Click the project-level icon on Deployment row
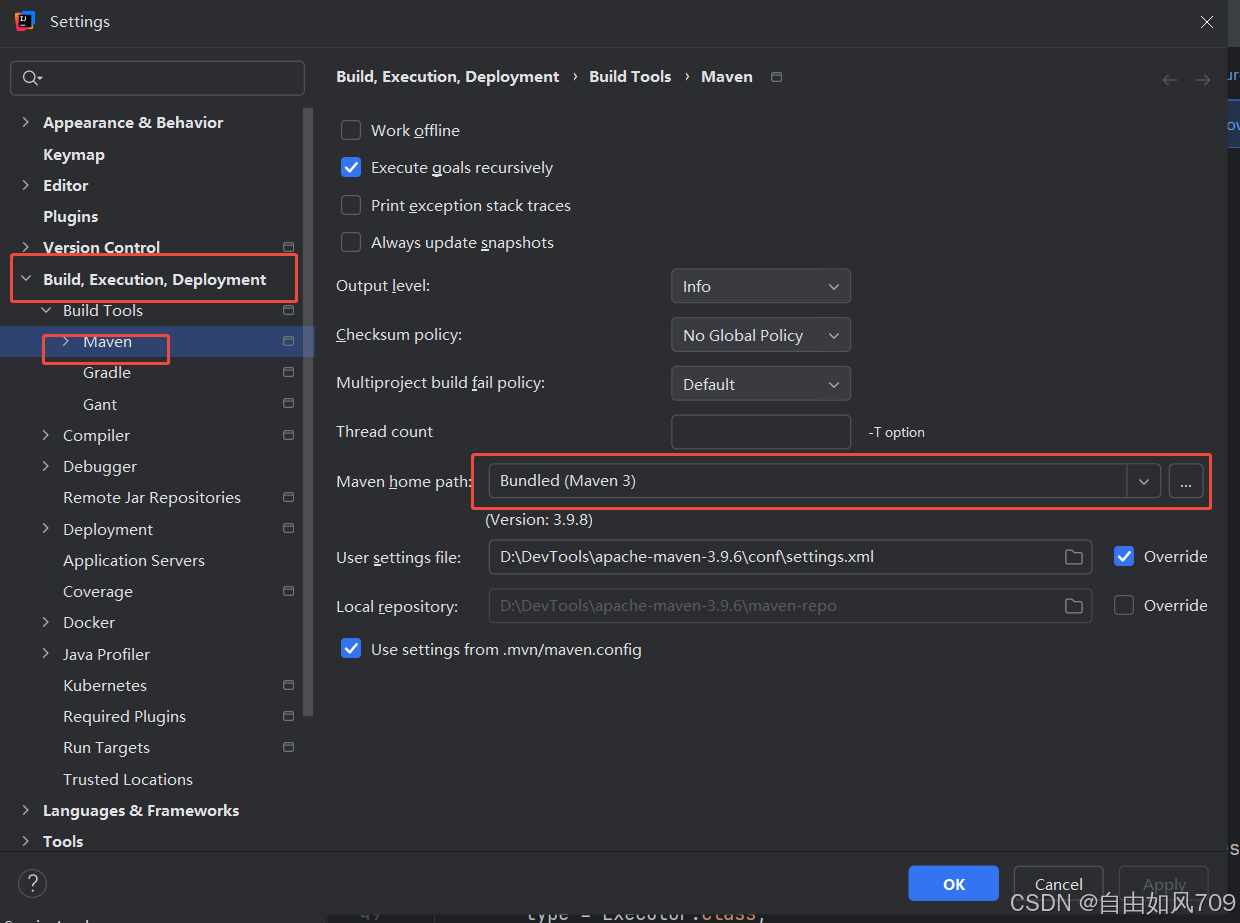The height and width of the screenshot is (923, 1240). pyautogui.click(x=289, y=528)
